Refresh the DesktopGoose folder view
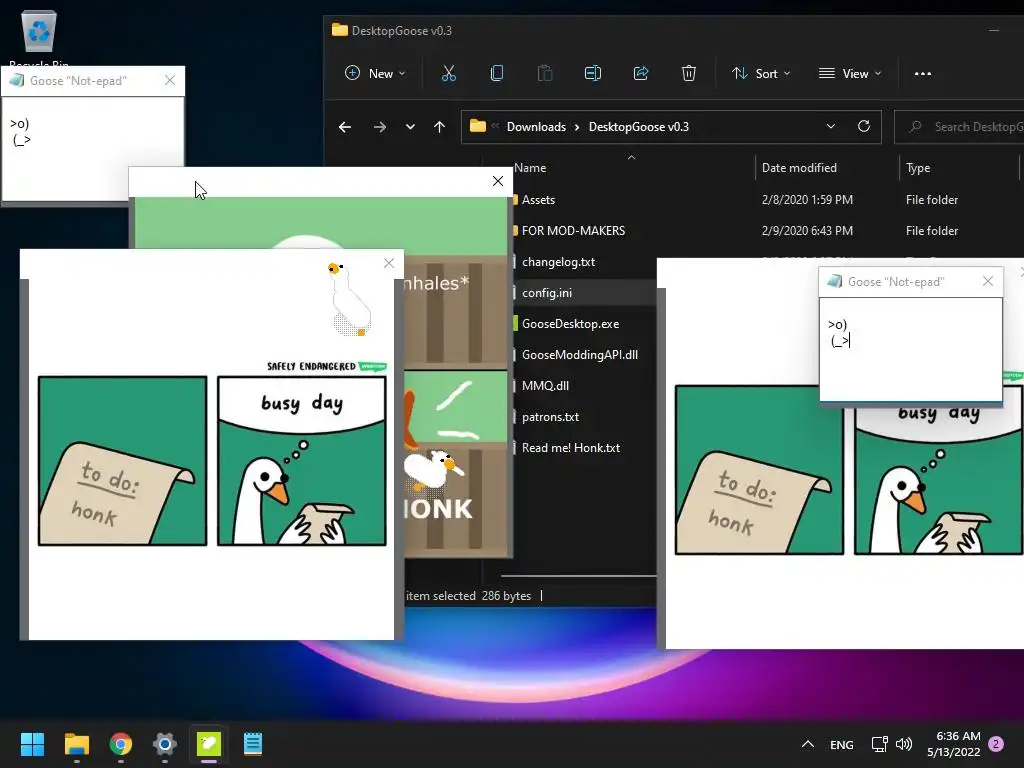This screenshot has width=1024, height=768. (x=863, y=126)
